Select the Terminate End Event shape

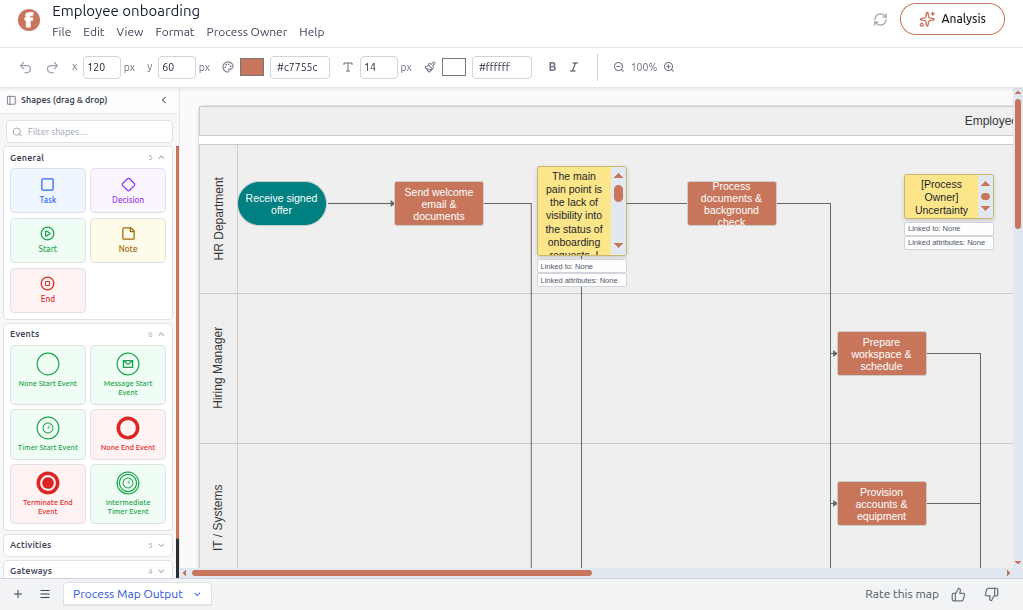[x=48, y=494]
